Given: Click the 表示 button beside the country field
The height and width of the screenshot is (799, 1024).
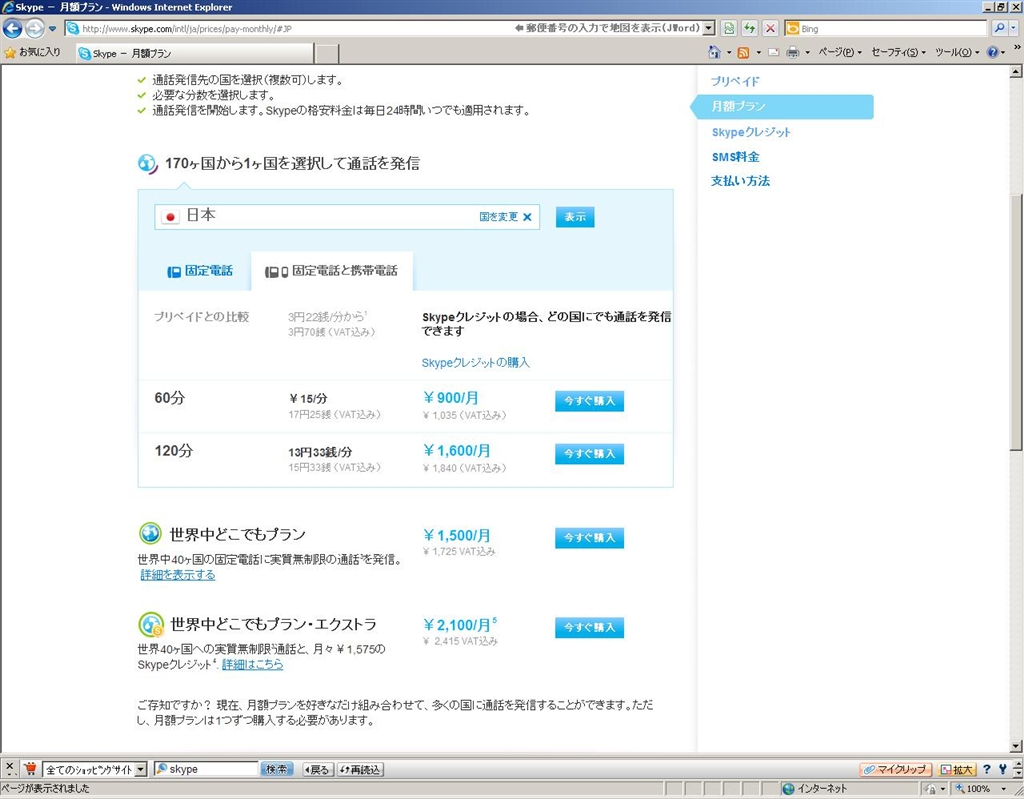Looking at the screenshot, I should [x=575, y=217].
